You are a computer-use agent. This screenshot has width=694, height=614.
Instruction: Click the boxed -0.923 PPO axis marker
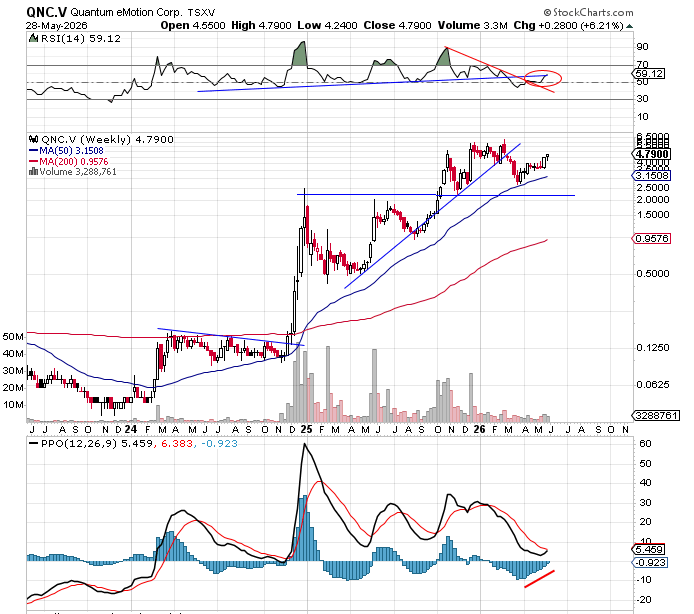pyautogui.click(x=651, y=563)
